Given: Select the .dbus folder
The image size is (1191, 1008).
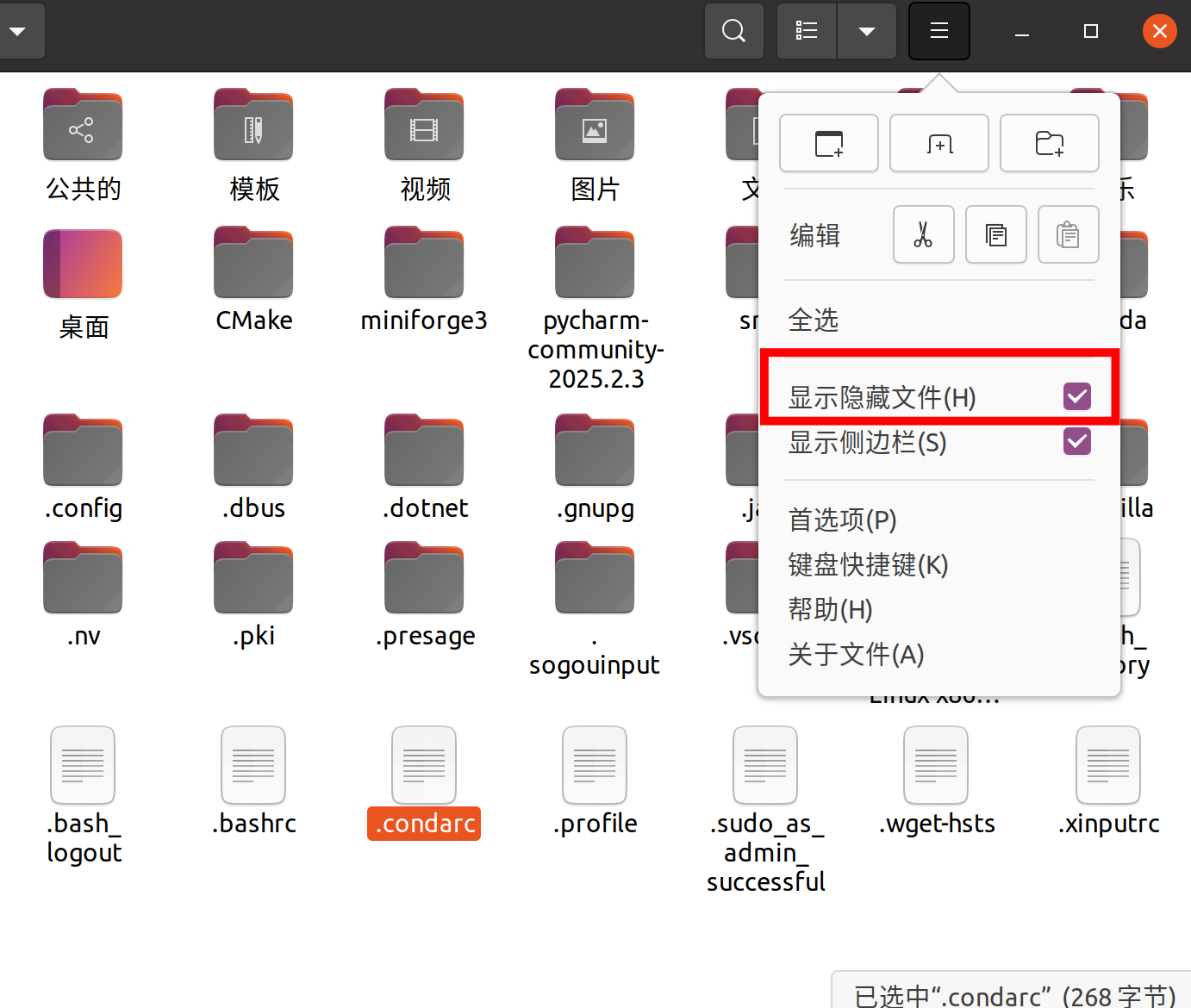Looking at the screenshot, I should click(x=253, y=451).
